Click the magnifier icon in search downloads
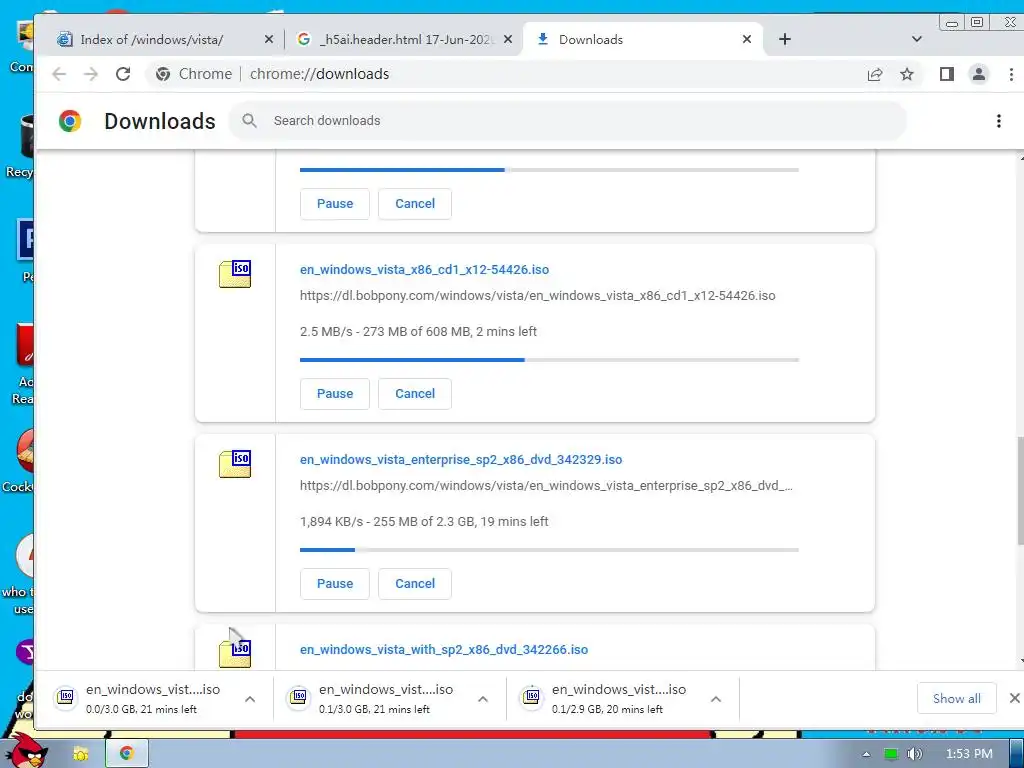Screen dimensions: 1024x768 pyautogui.click(x=249, y=121)
